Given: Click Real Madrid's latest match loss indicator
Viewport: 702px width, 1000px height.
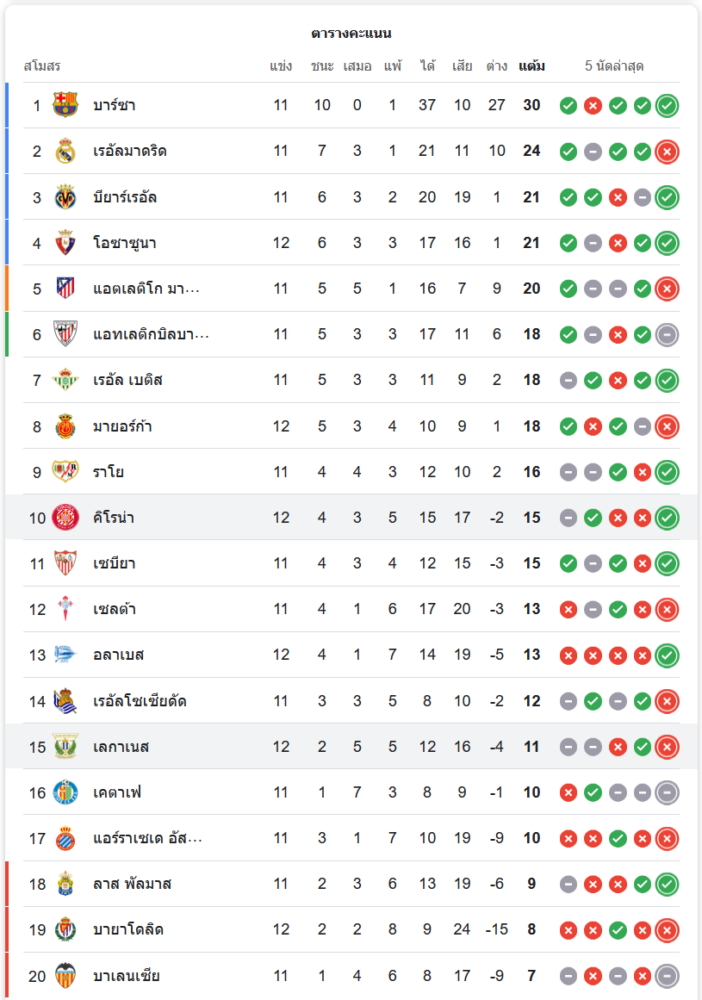Looking at the screenshot, I should (667, 151).
